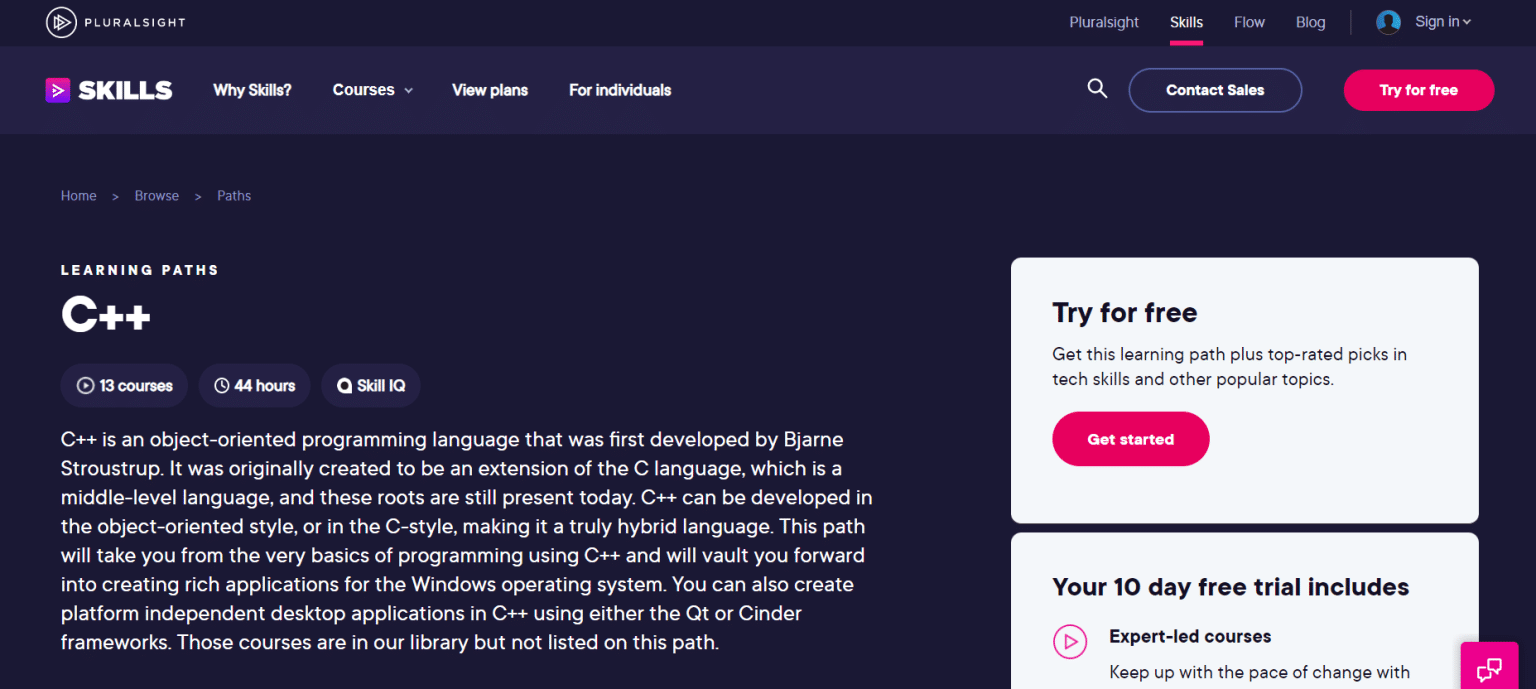The width and height of the screenshot is (1536, 689).
Task: Click View plans in the navigation bar
Action: pyautogui.click(x=490, y=90)
